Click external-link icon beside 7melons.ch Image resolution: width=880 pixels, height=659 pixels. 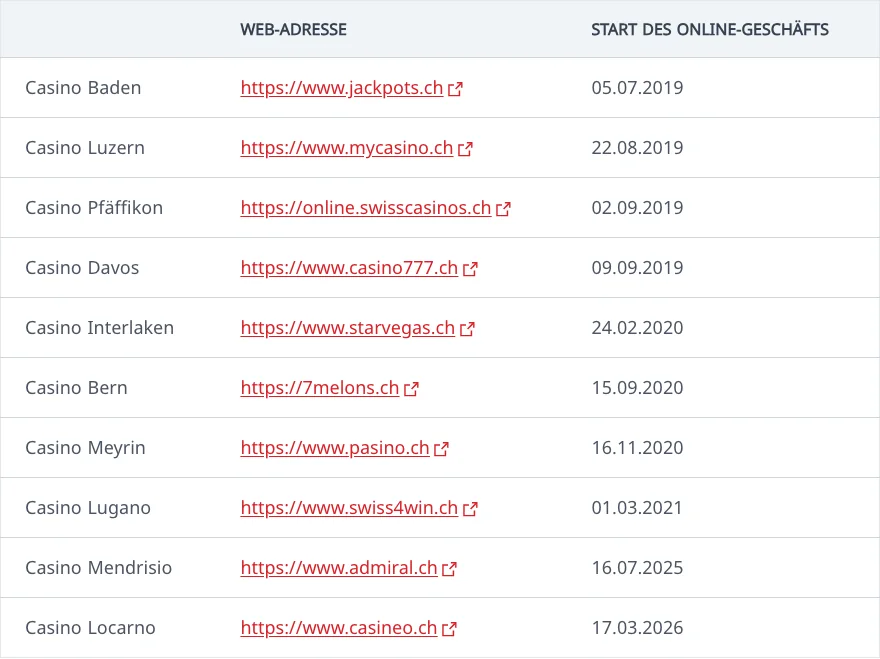tap(411, 389)
